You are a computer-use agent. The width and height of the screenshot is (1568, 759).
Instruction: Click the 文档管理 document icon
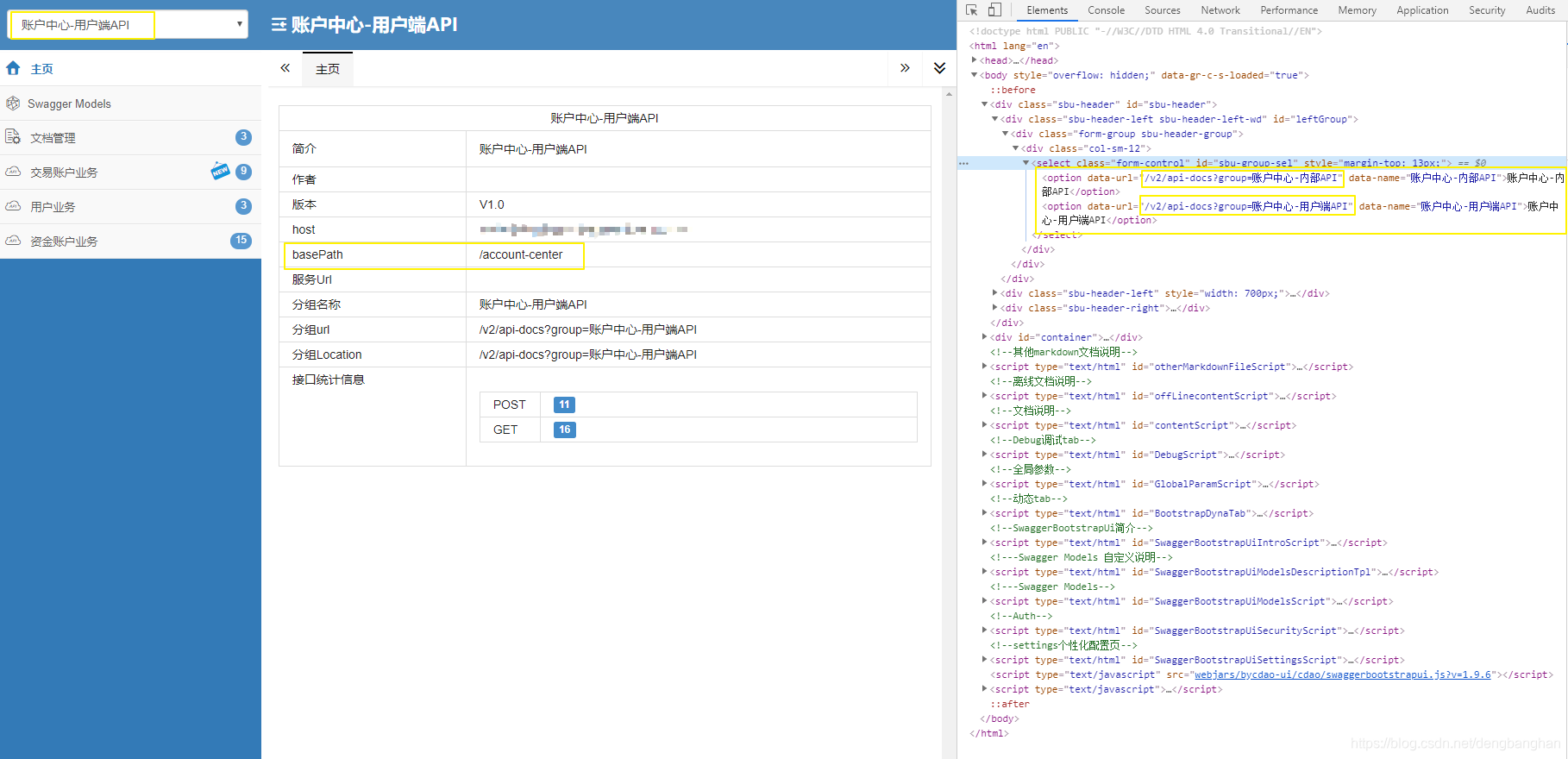tap(13, 137)
